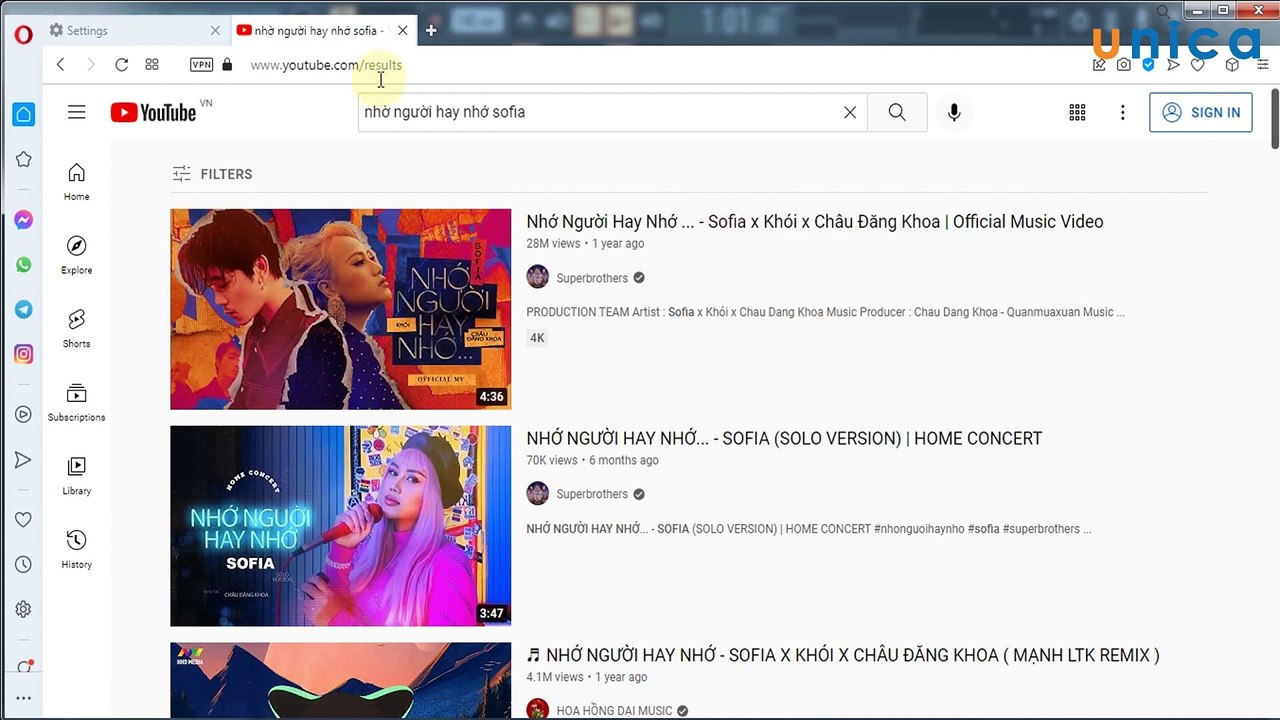Image resolution: width=1280 pixels, height=720 pixels.
Task: View site security lock info
Action: 227,65
